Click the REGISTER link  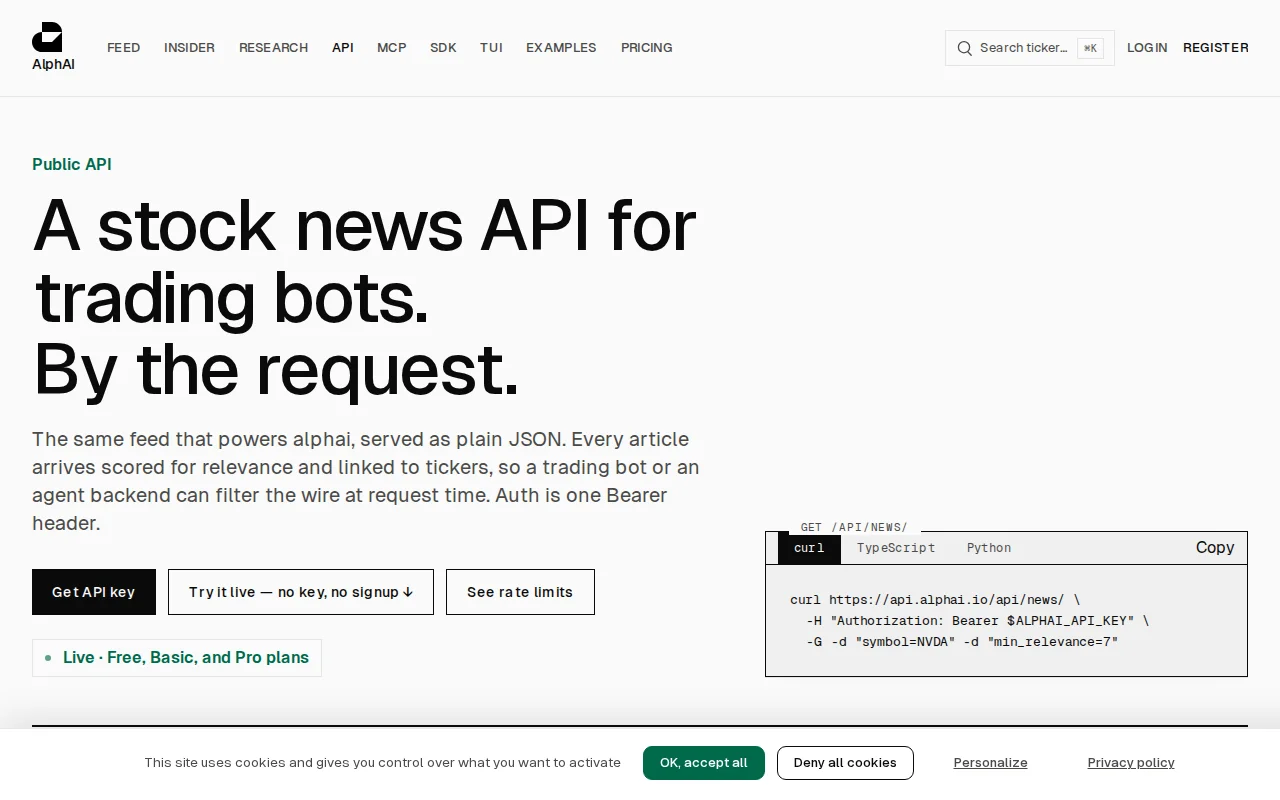point(1215,48)
